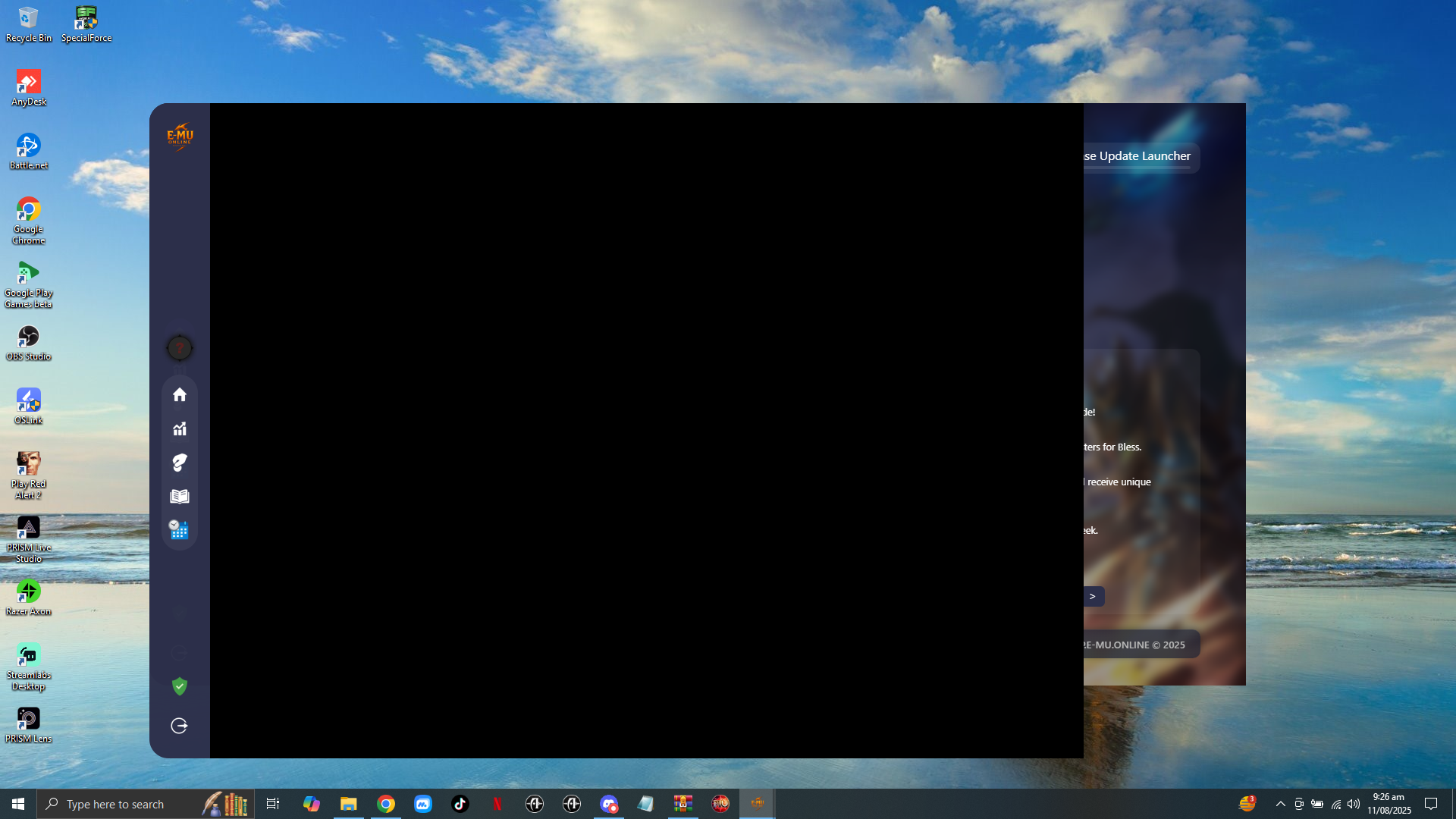The width and height of the screenshot is (1456, 819).
Task: Open the guide book icon
Action: tap(180, 496)
